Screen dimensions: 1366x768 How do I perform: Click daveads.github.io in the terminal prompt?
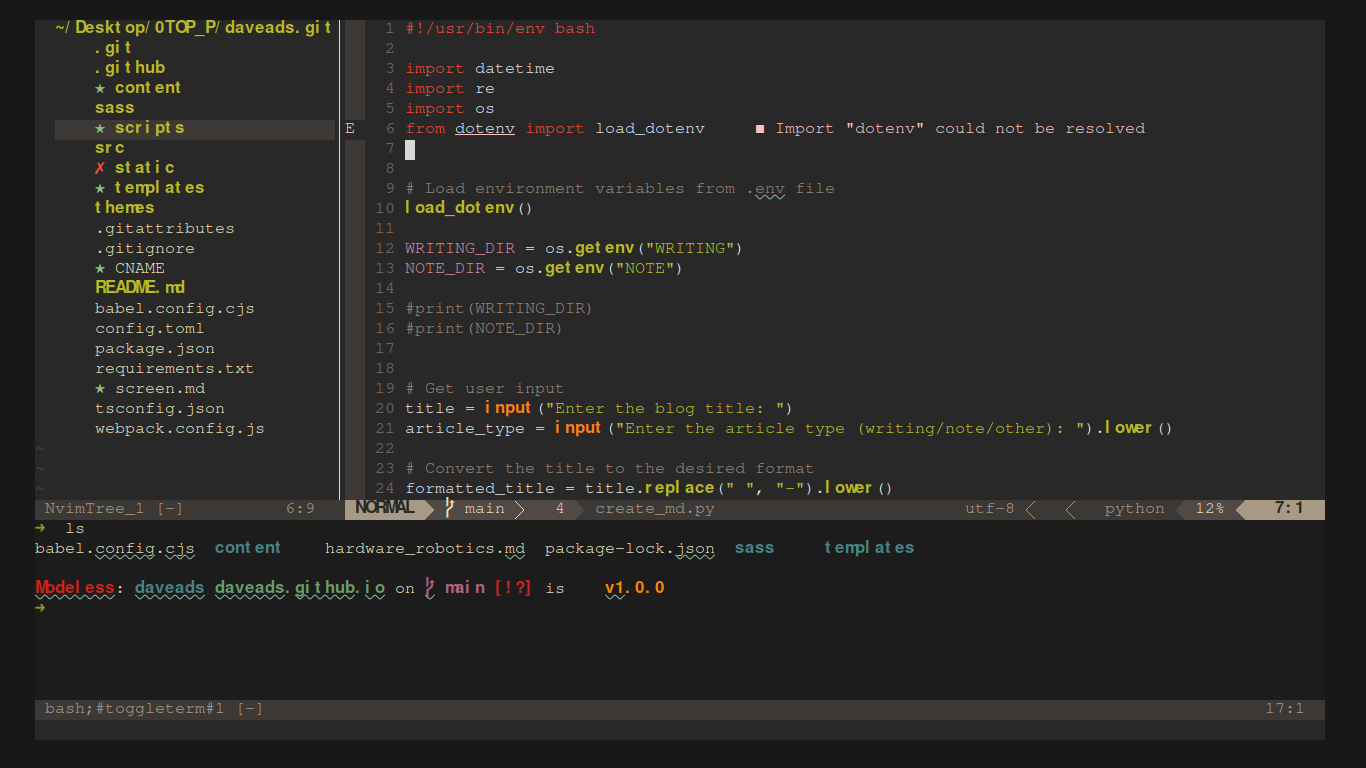(x=300, y=588)
